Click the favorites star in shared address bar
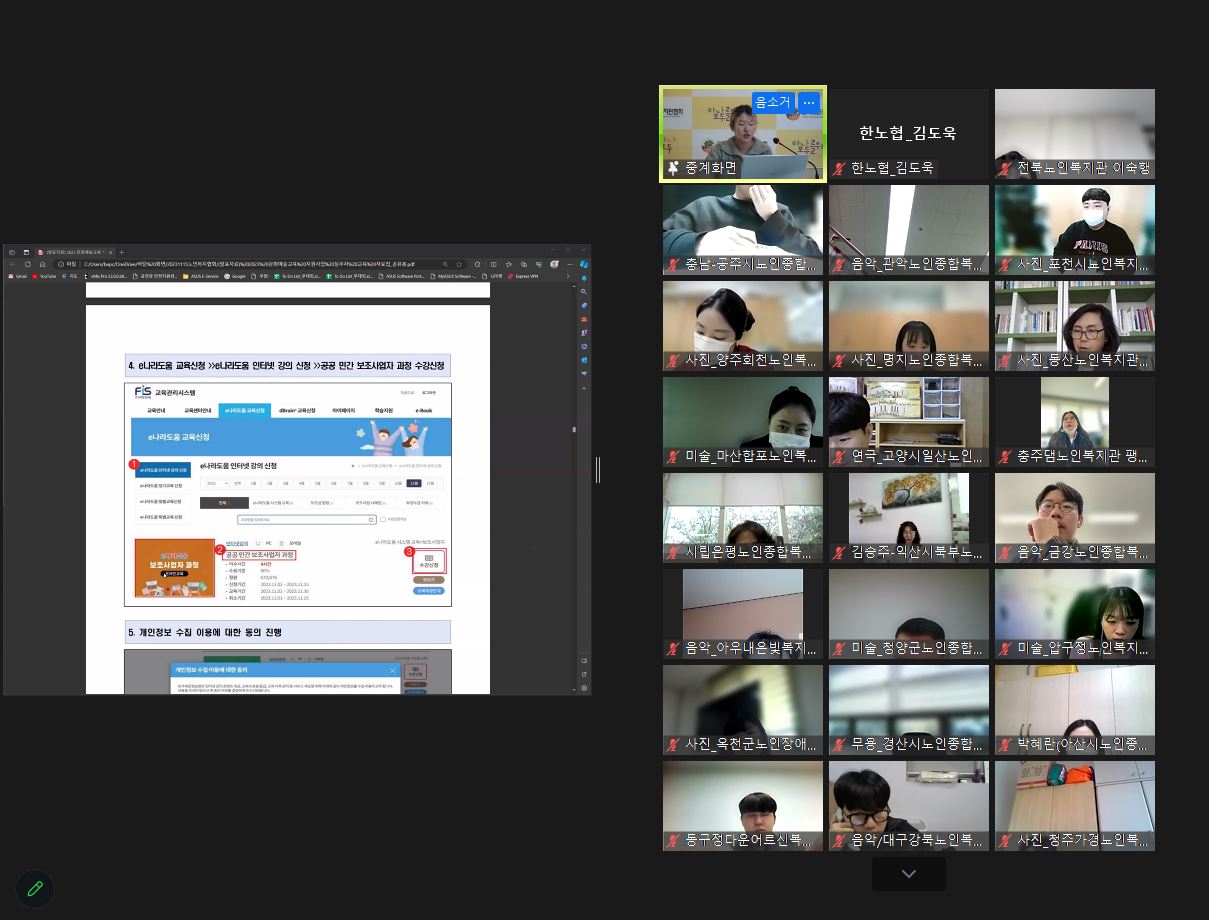Viewport: 1209px width, 920px height. click(459, 264)
